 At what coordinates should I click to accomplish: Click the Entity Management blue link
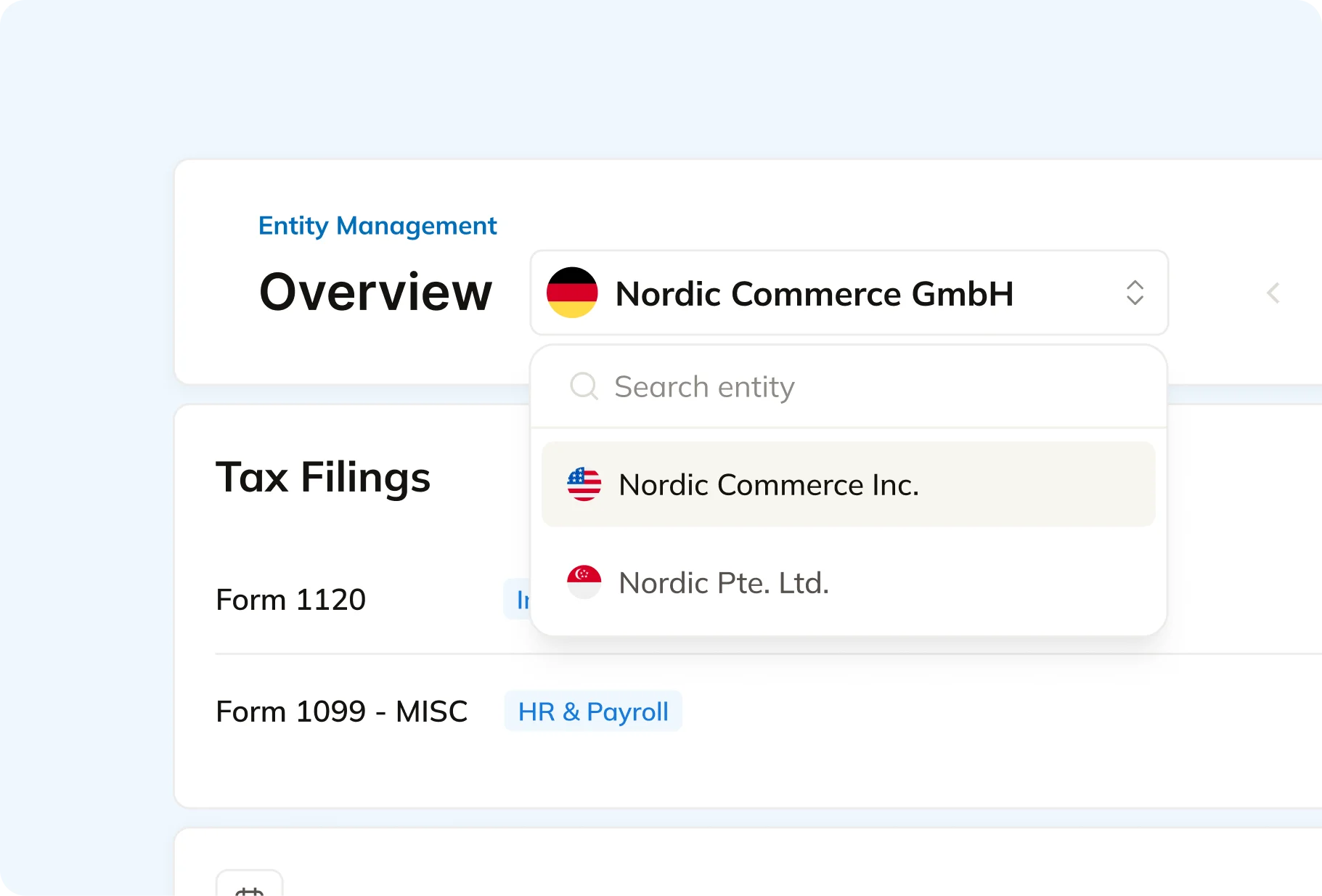[378, 226]
